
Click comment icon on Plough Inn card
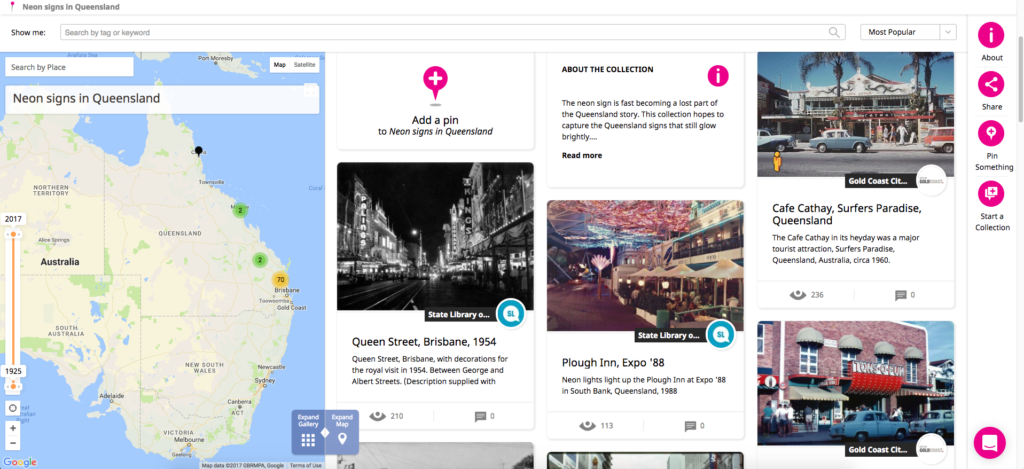click(690, 426)
